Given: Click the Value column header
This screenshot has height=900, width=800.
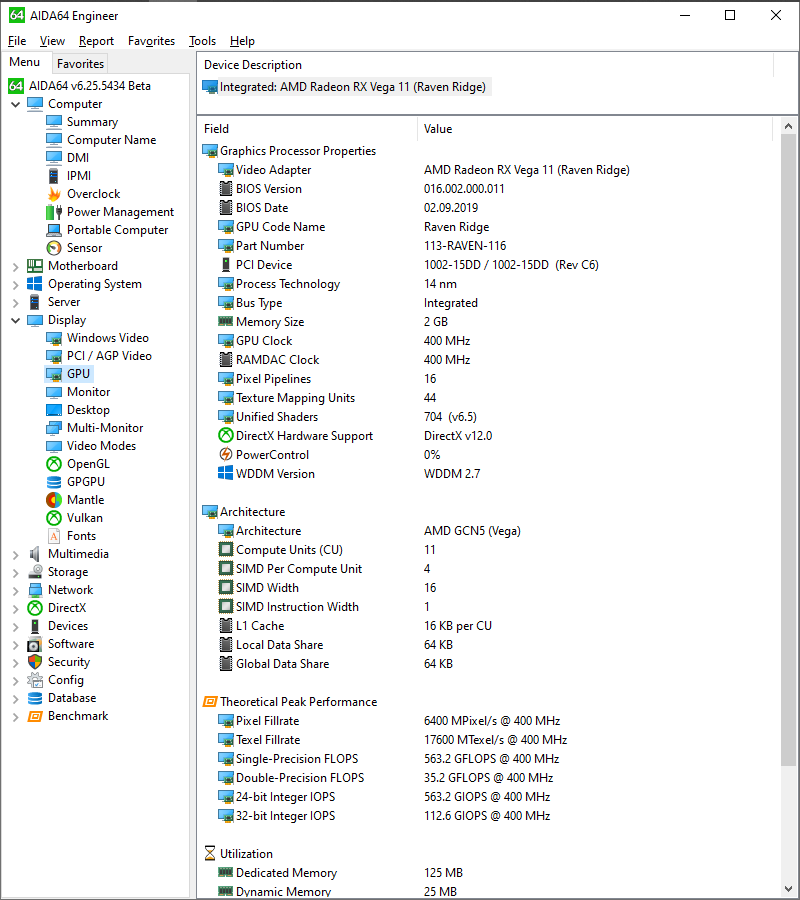Looking at the screenshot, I should [x=595, y=129].
